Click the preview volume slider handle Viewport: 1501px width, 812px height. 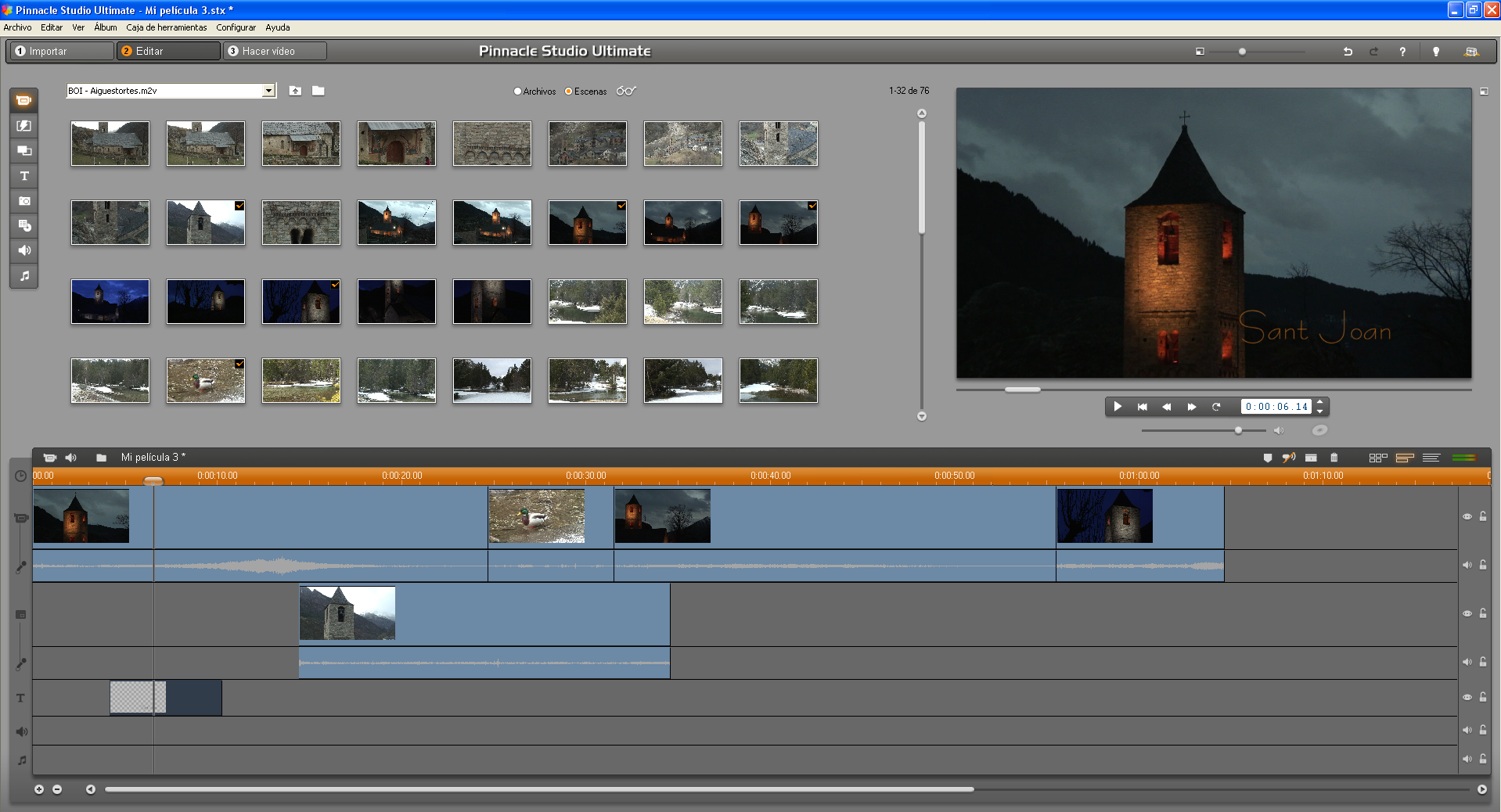(x=1238, y=430)
